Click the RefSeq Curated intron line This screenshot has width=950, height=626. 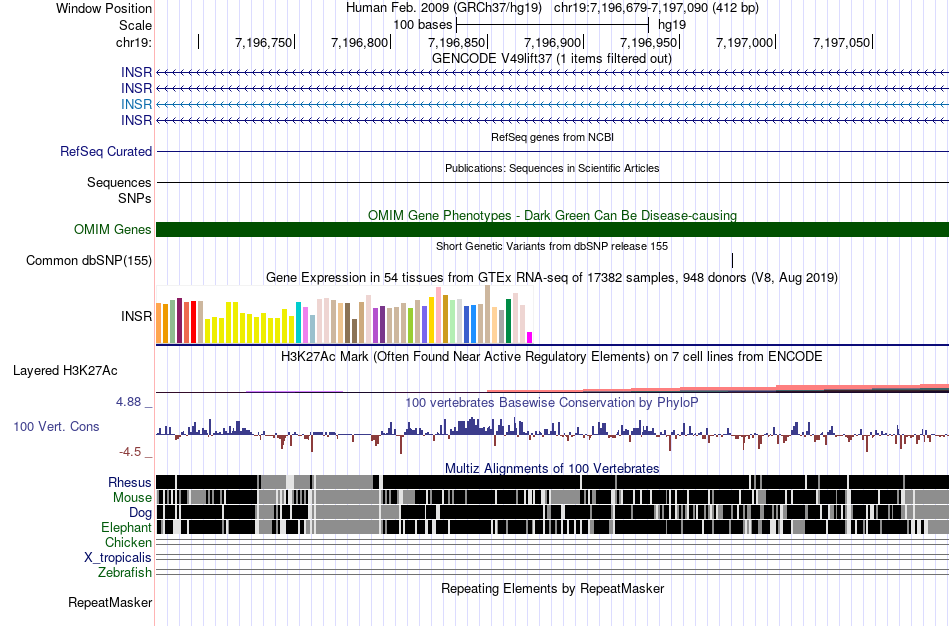click(x=552, y=152)
